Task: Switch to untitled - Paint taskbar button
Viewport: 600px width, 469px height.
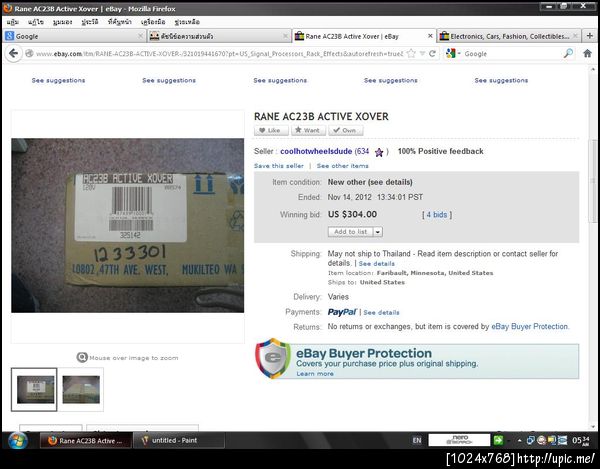Action: click(179, 440)
